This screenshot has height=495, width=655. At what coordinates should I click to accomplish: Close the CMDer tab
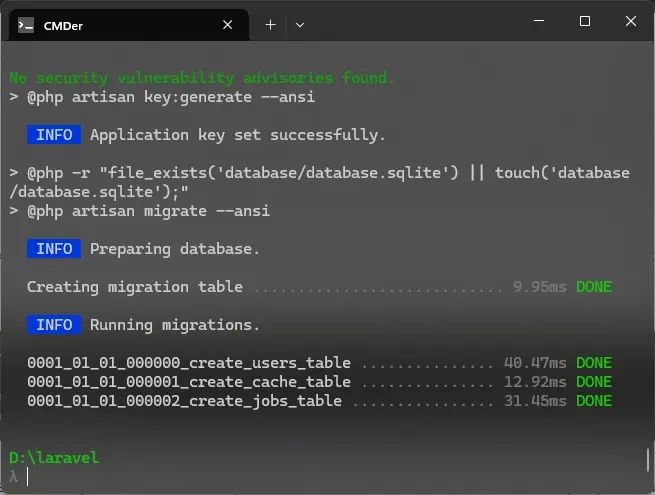(227, 25)
